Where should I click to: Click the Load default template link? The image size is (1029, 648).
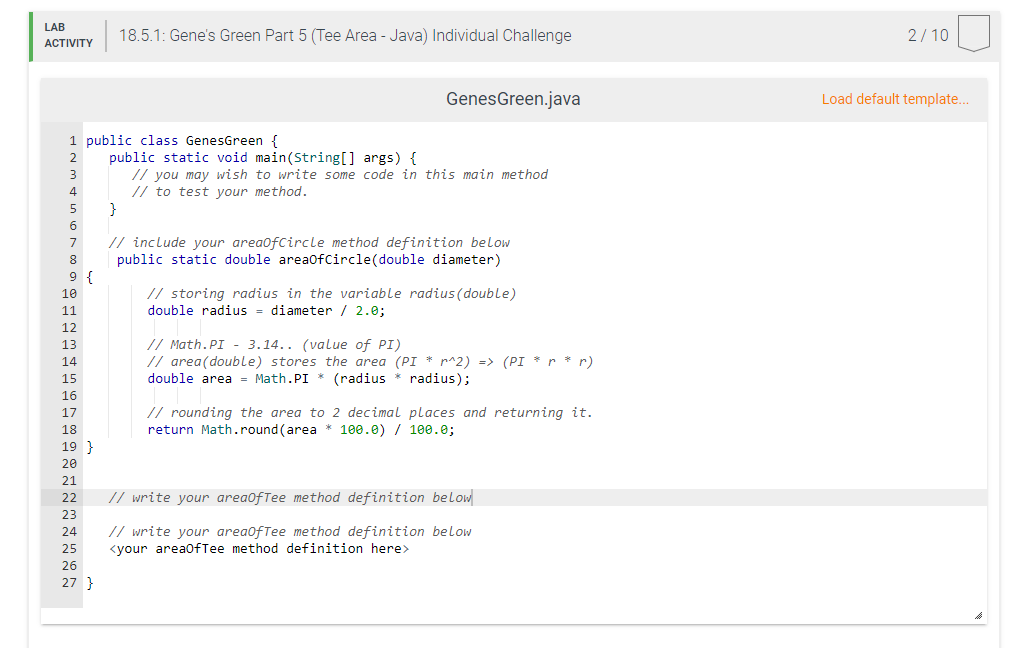point(895,99)
